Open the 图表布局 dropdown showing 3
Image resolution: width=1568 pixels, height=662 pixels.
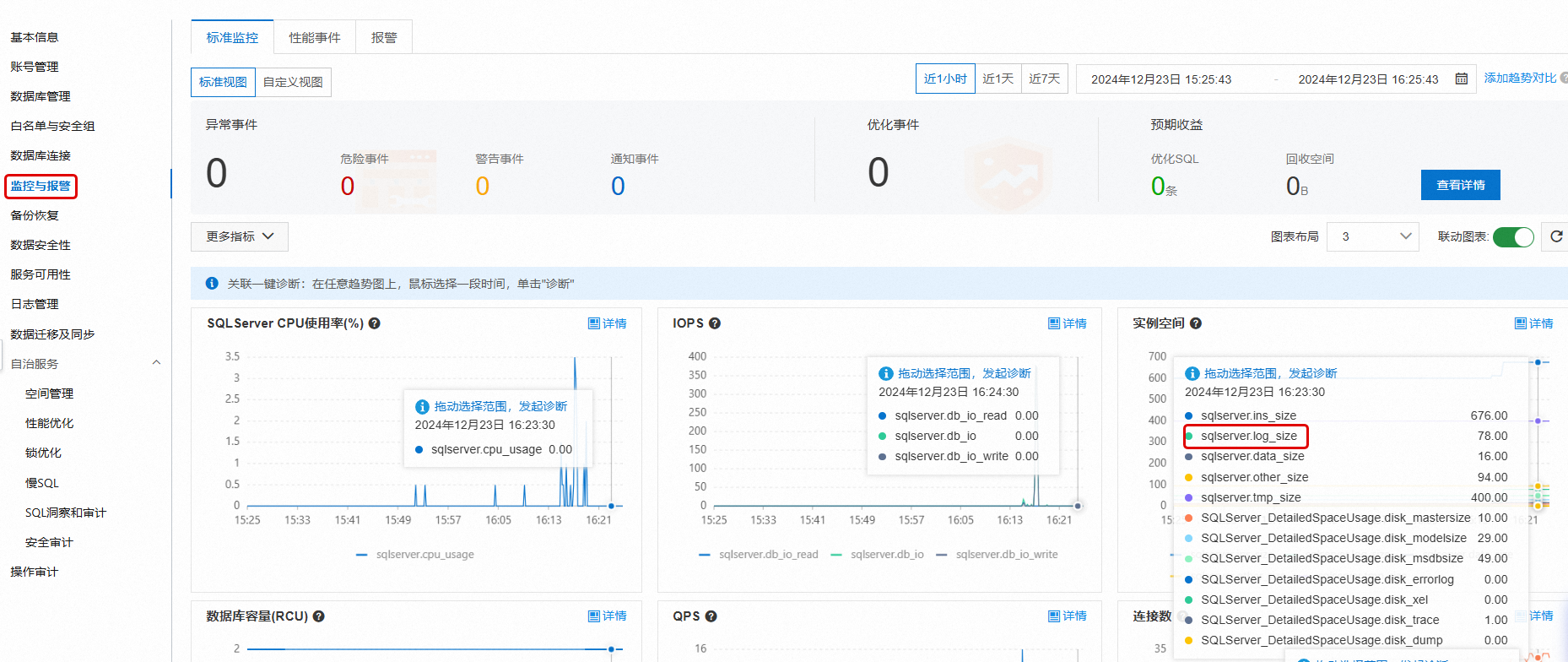point(1373,236)
